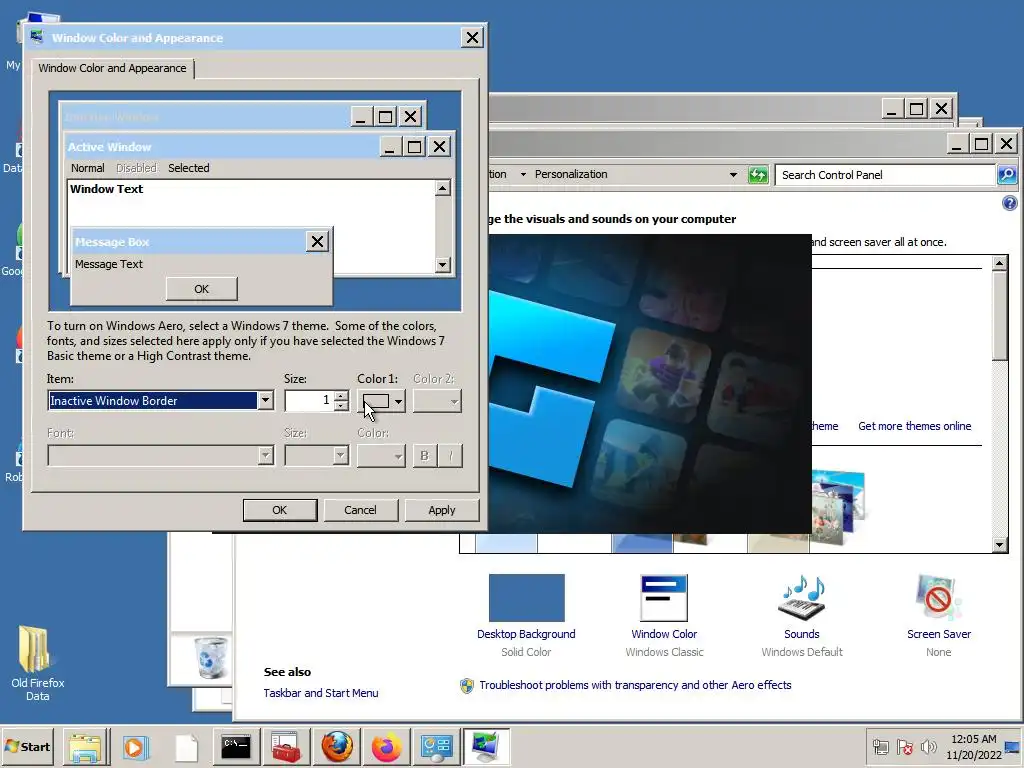Click the Color 1 swatch
This screenshot has height=768, width=1024.
click(376, 401)
